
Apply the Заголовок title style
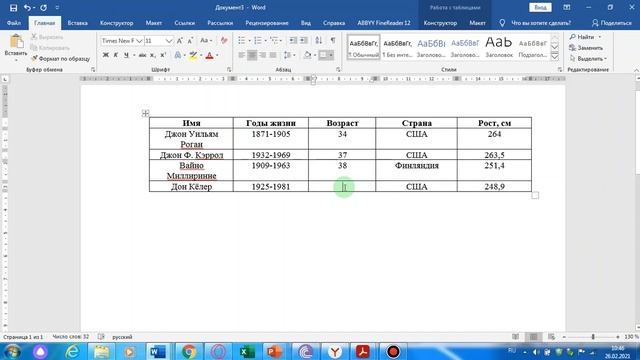coord(499,47)
